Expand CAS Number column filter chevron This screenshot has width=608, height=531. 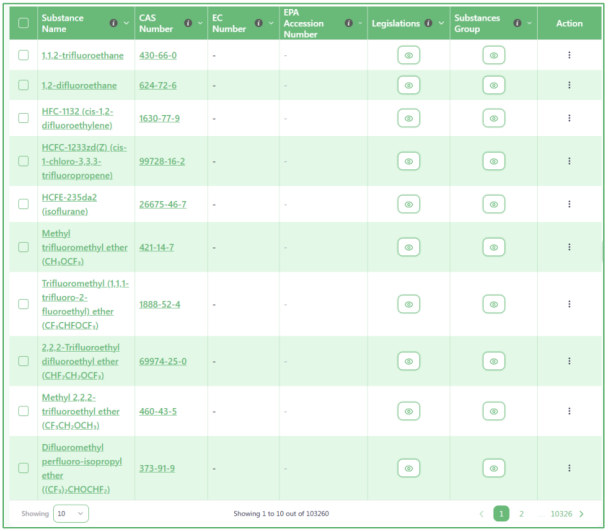point(200,23)
